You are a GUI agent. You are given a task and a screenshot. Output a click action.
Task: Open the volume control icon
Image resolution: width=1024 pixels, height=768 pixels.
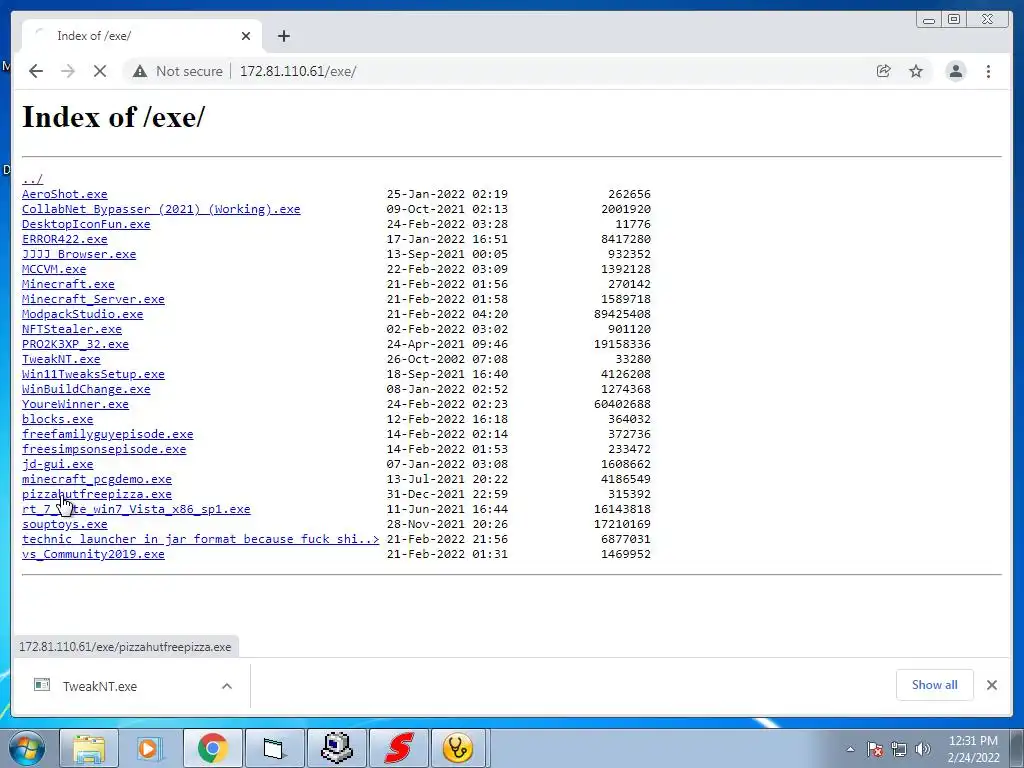923,749
